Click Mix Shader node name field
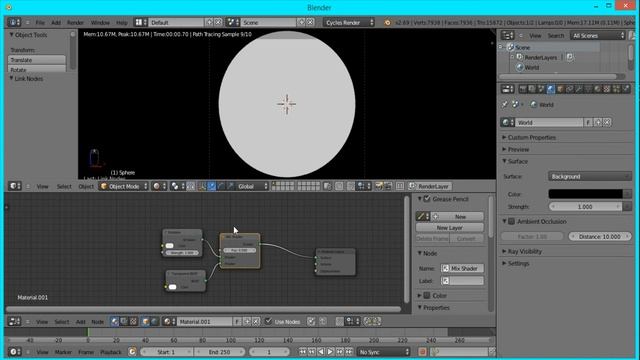Image resolution: width=640 pixels, height=360 pixels. [462, 269]
